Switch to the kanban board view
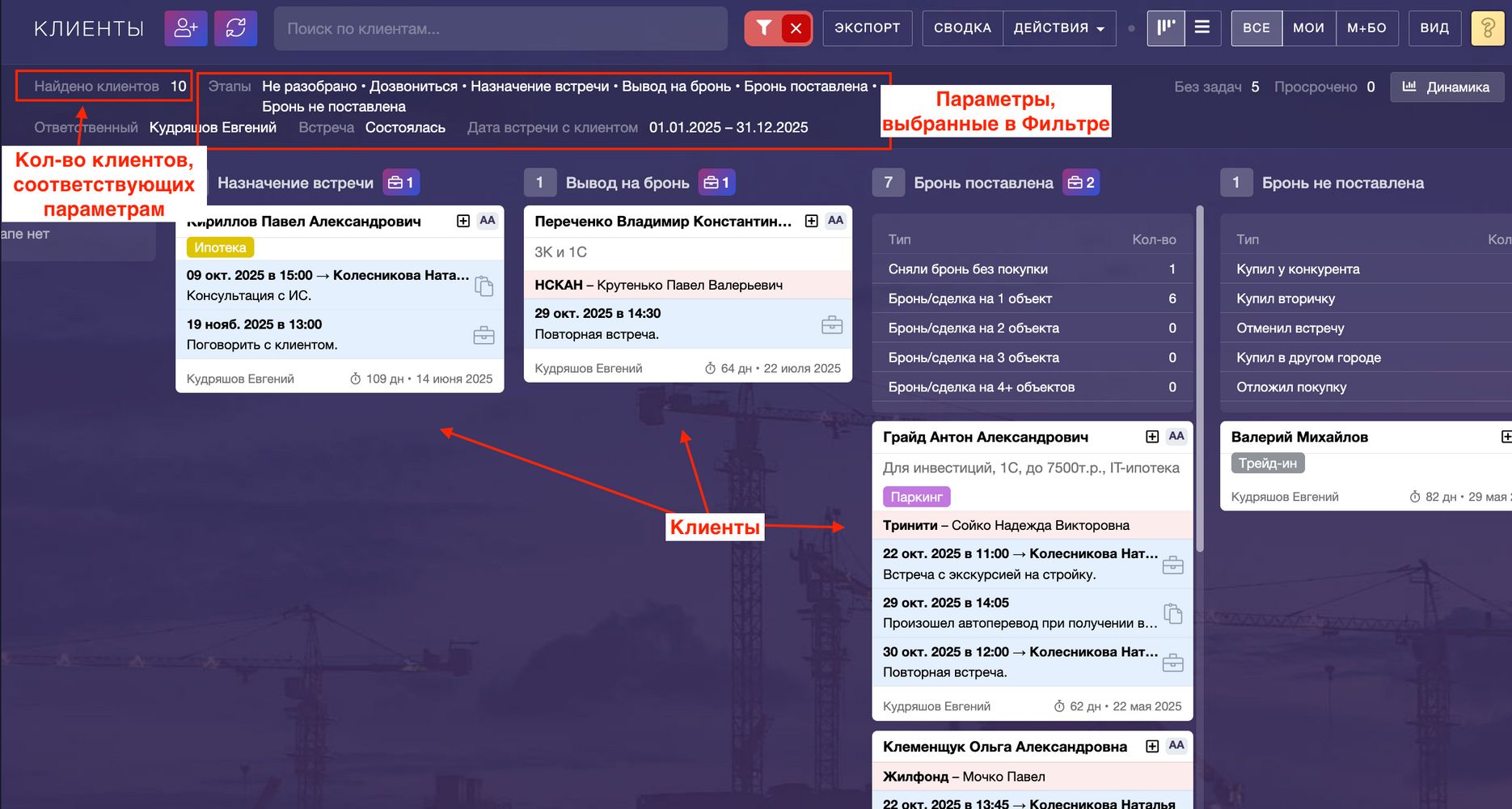Viewport: 1512px width, 809px height. pos(1166,28)
